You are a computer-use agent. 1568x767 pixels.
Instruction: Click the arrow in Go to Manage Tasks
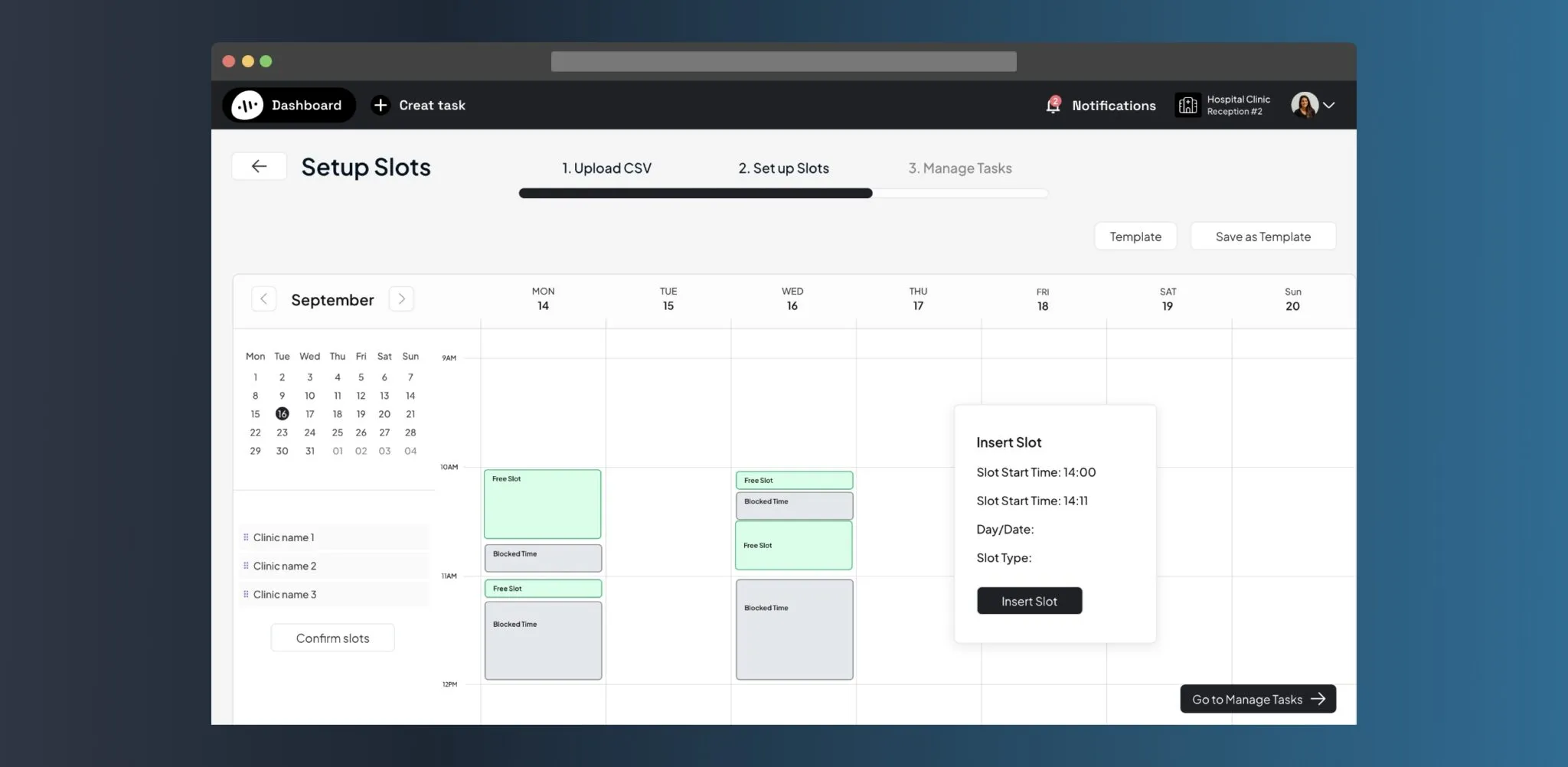(1318, 699)
